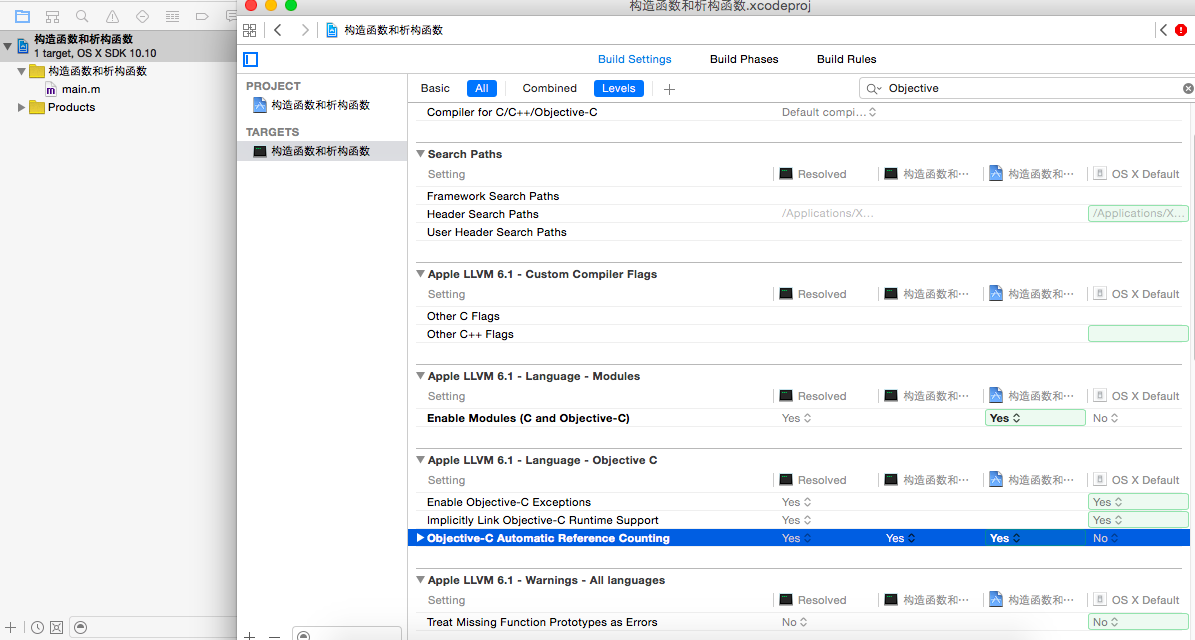Image resolution: width=1195 pixels, height=640 pixels.
Task: Clear the Objective search field
Action: 1187,88
